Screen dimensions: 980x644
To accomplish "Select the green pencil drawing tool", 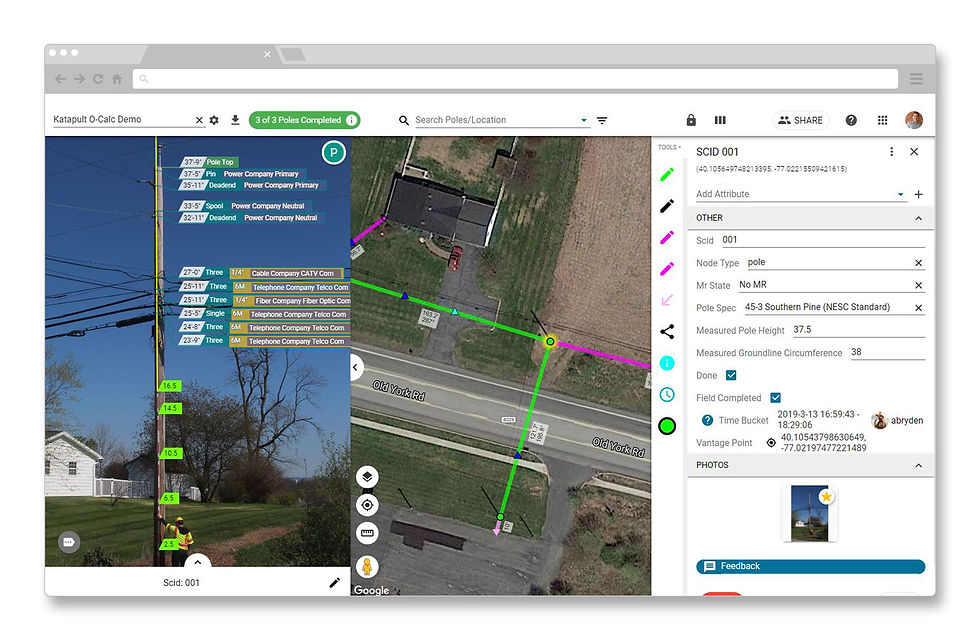I will point(667,174).
